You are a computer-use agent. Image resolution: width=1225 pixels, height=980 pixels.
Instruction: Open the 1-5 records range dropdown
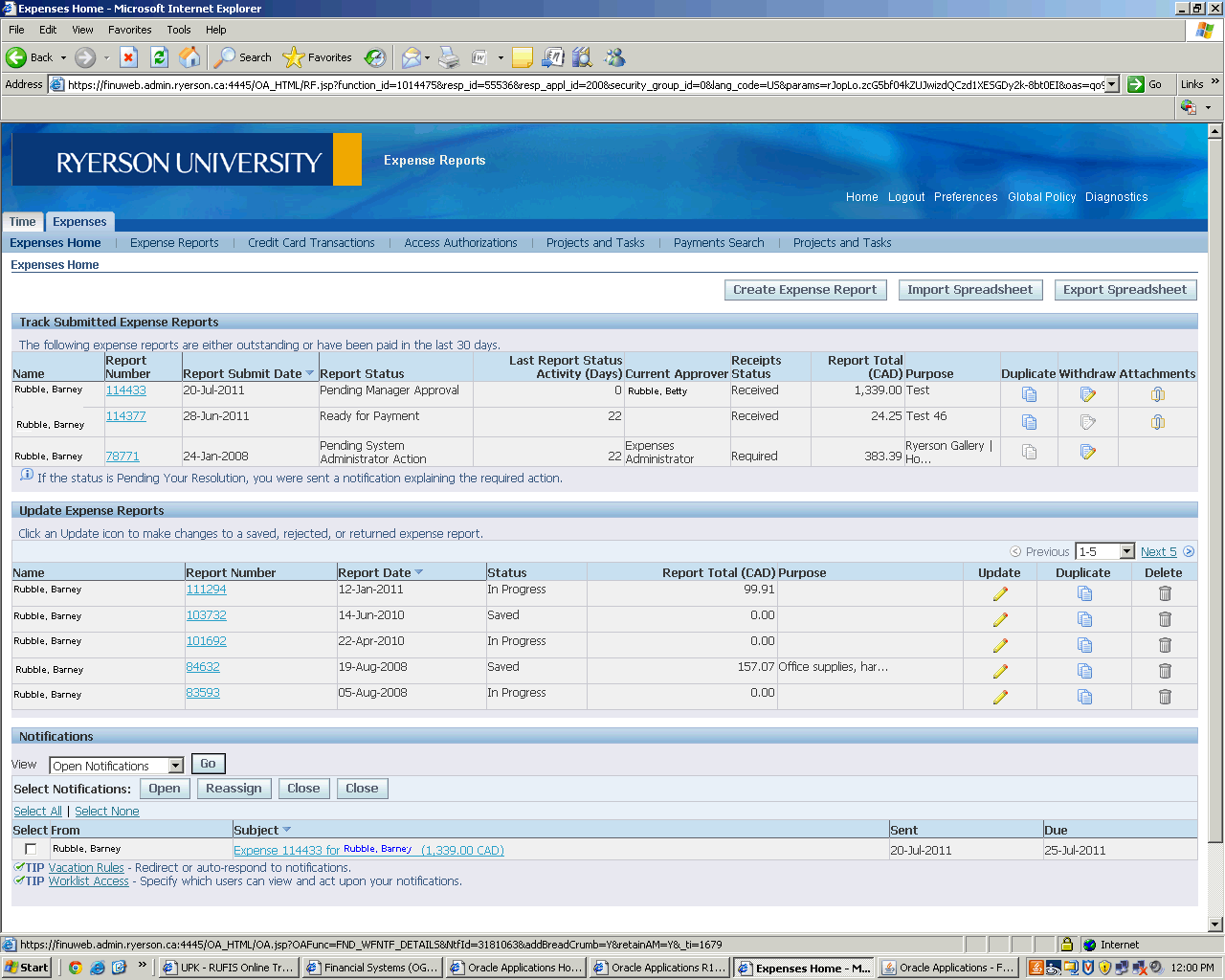(x=1126, y=552)
